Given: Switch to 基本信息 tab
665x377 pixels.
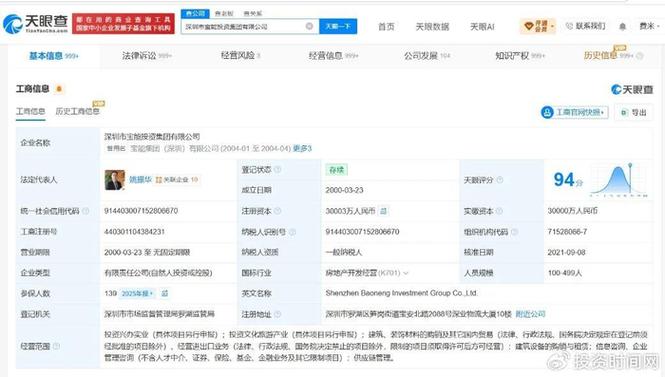Looking at the screenshot, I should (x=53, y=56).
